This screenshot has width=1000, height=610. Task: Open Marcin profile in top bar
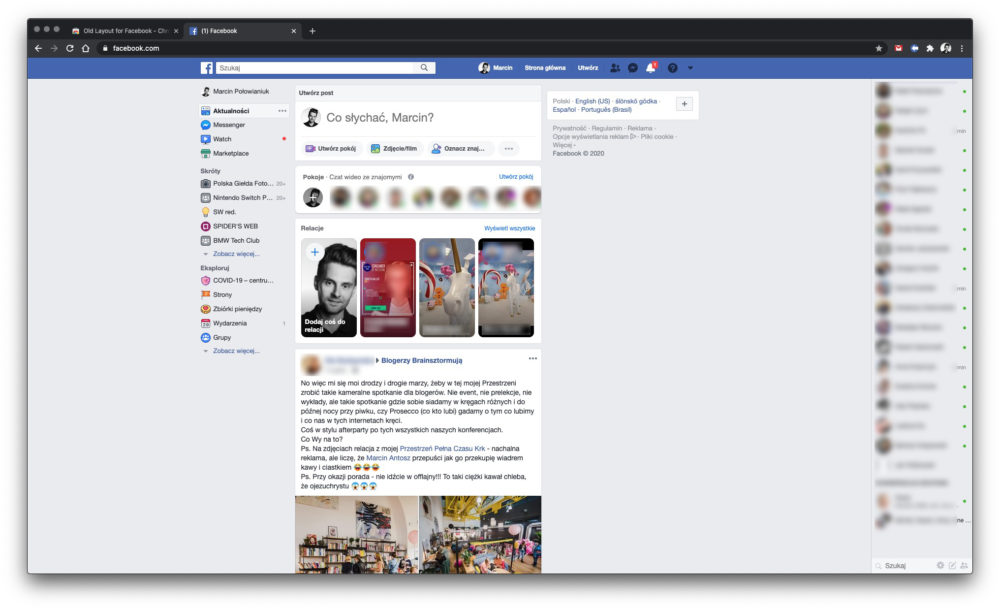click(x=496, y=68)
